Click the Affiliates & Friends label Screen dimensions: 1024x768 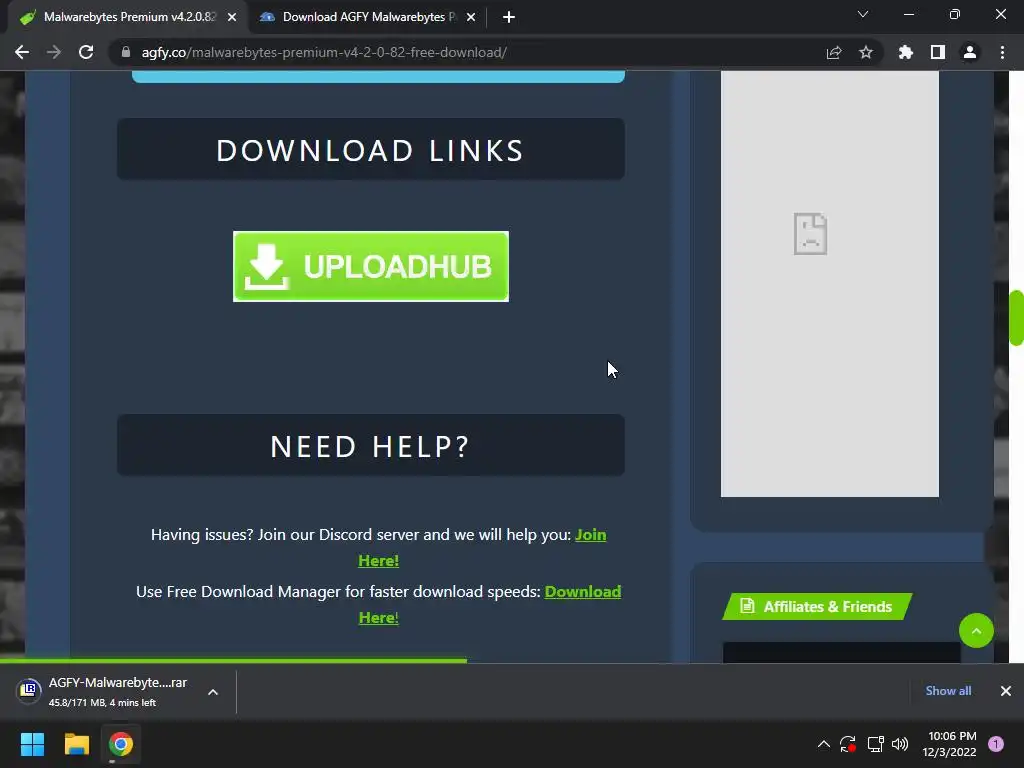[x=818, y=607]
